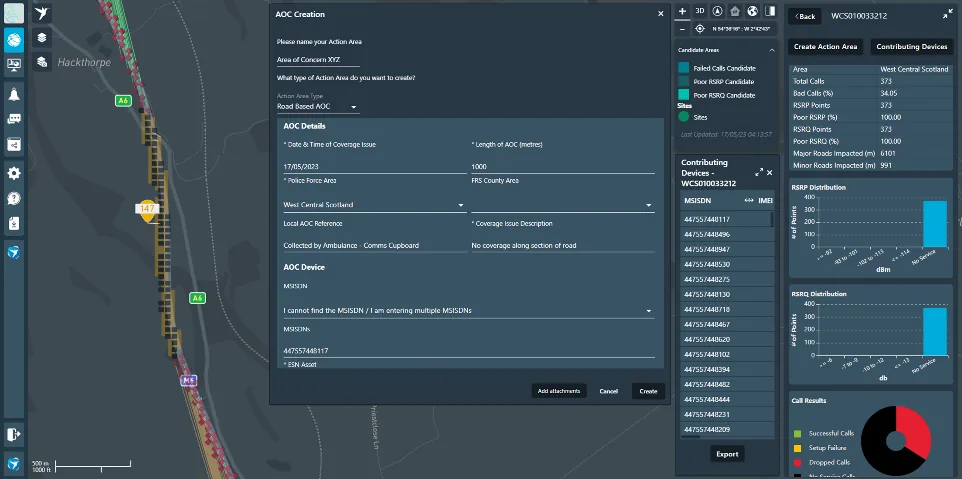
Task: Click Poor RSRQ Candidate color swatch
Action: [683, 95]
